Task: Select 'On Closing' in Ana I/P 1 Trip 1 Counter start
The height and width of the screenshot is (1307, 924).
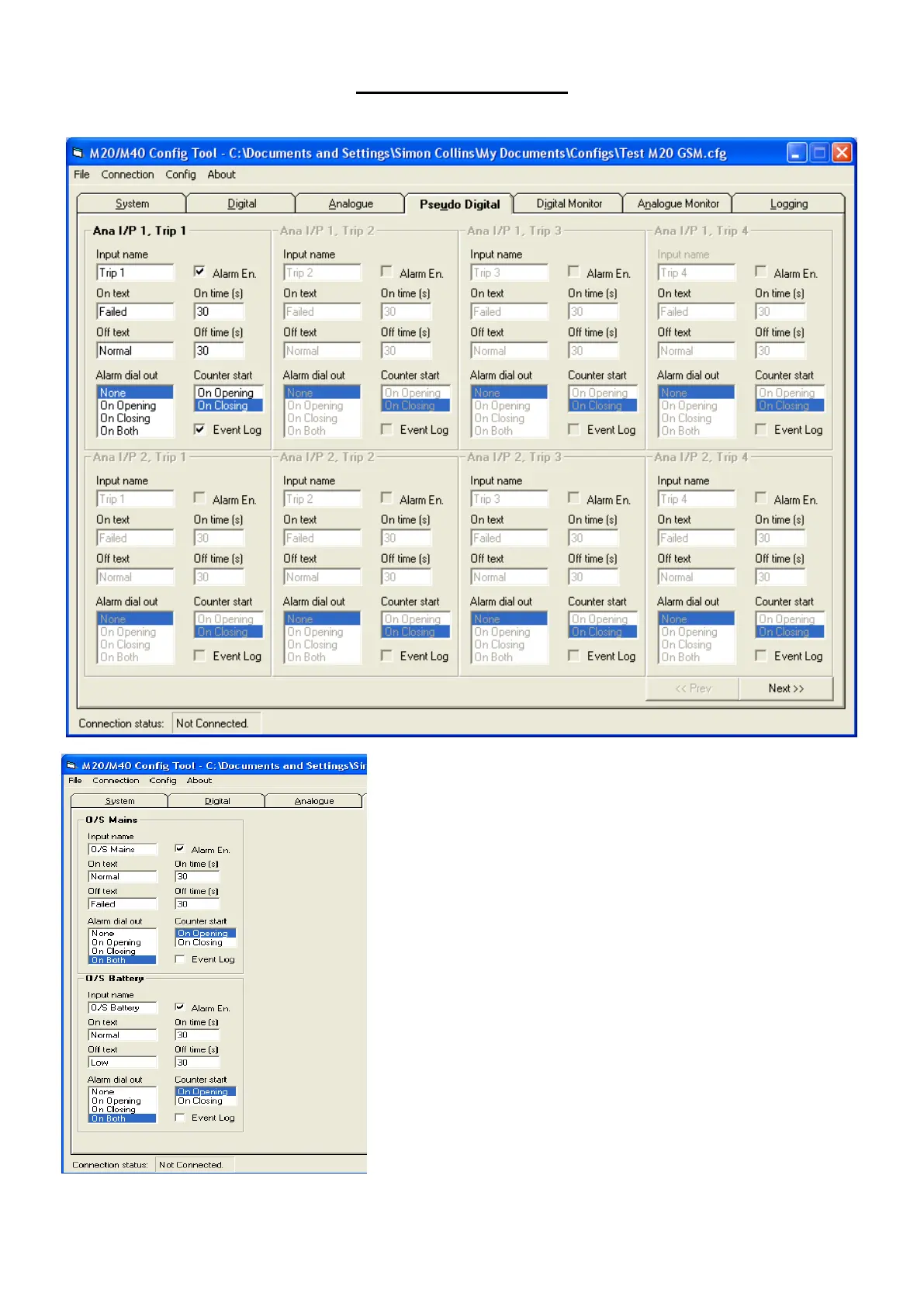Action: 229,405
